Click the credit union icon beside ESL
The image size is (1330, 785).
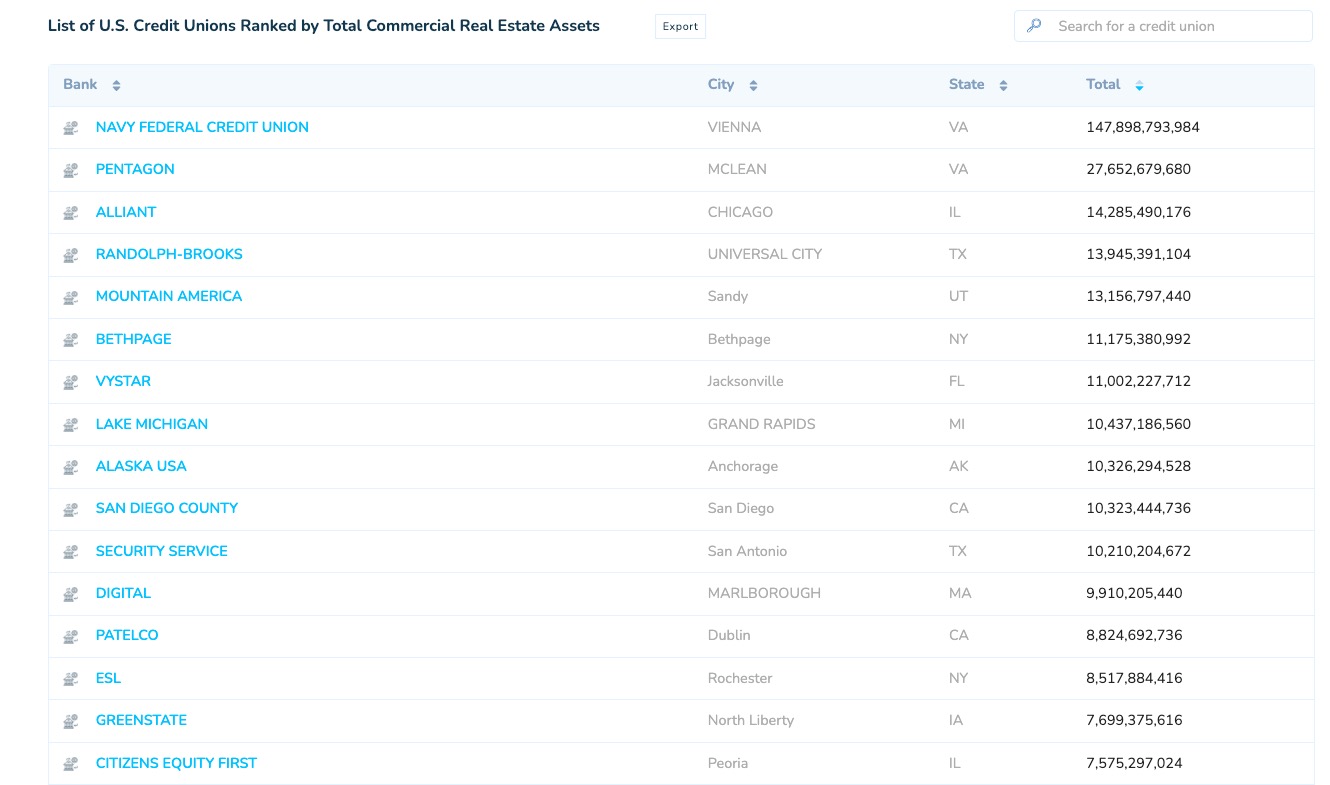pyautogui.click(x=71, y=679)
